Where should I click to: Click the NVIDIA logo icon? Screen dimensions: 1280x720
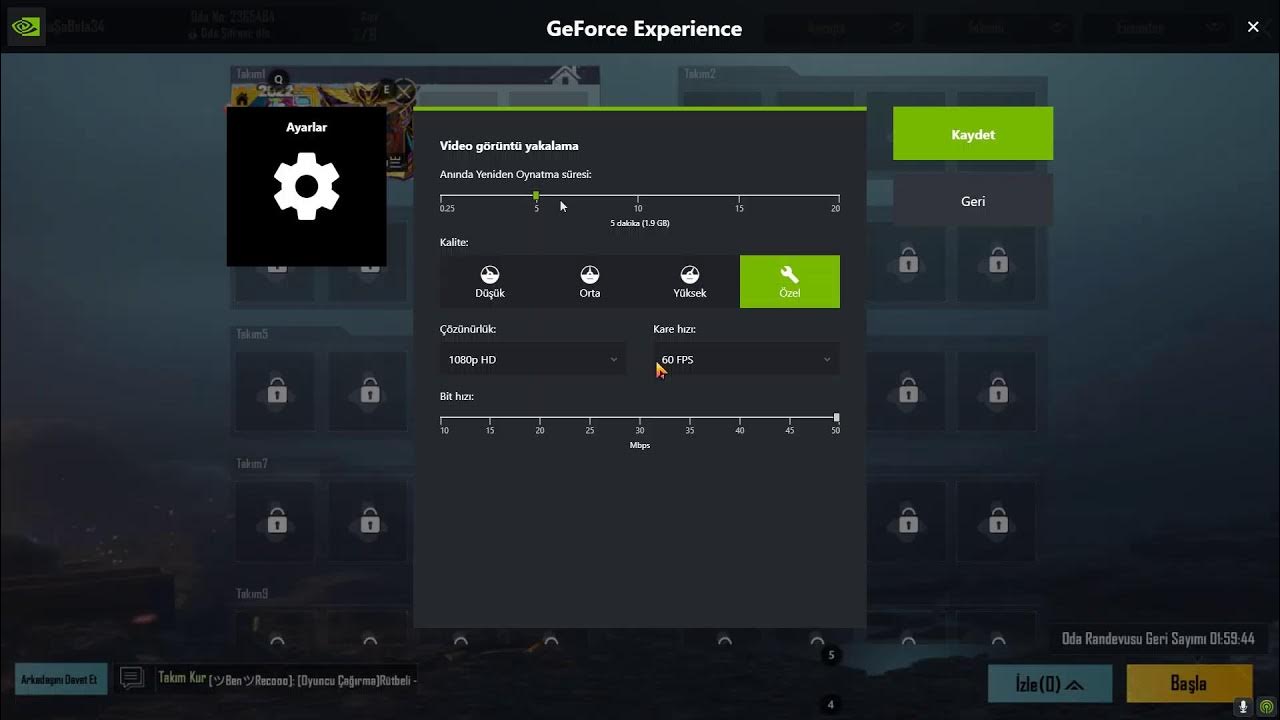tap(26, 26)
